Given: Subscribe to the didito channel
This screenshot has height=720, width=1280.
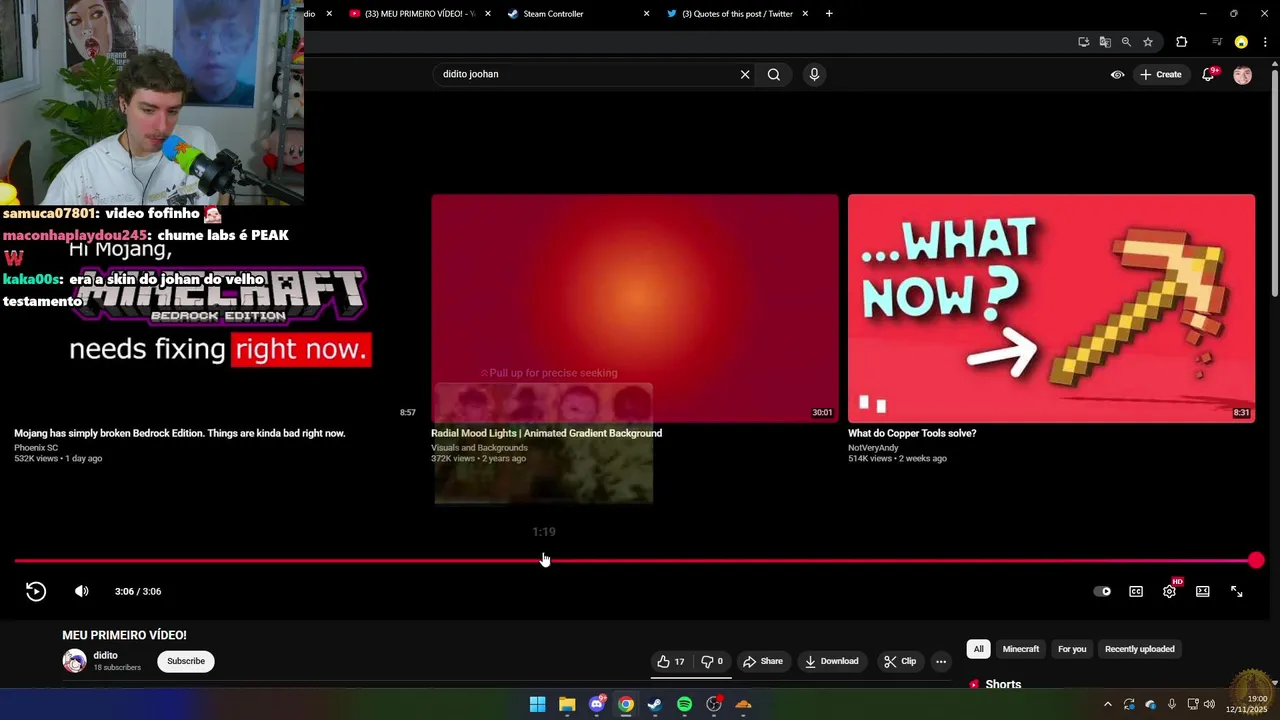Looking at the screenshot, I should [186, 661].
